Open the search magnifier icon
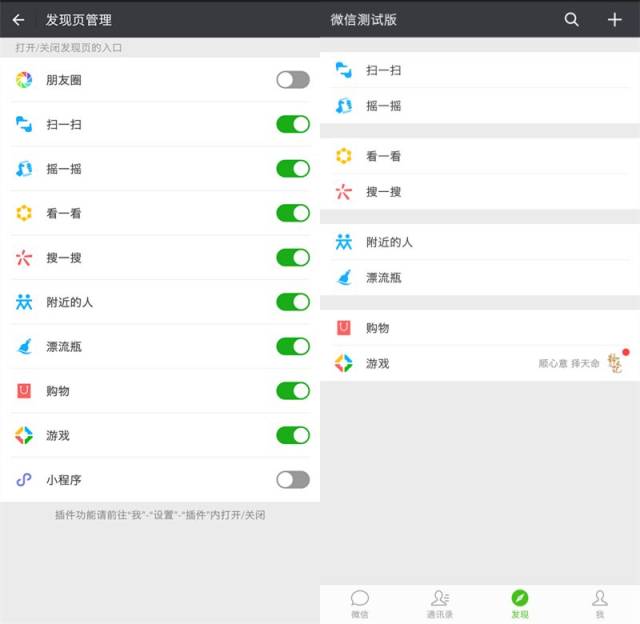640x624 pixels. point(571,19)
